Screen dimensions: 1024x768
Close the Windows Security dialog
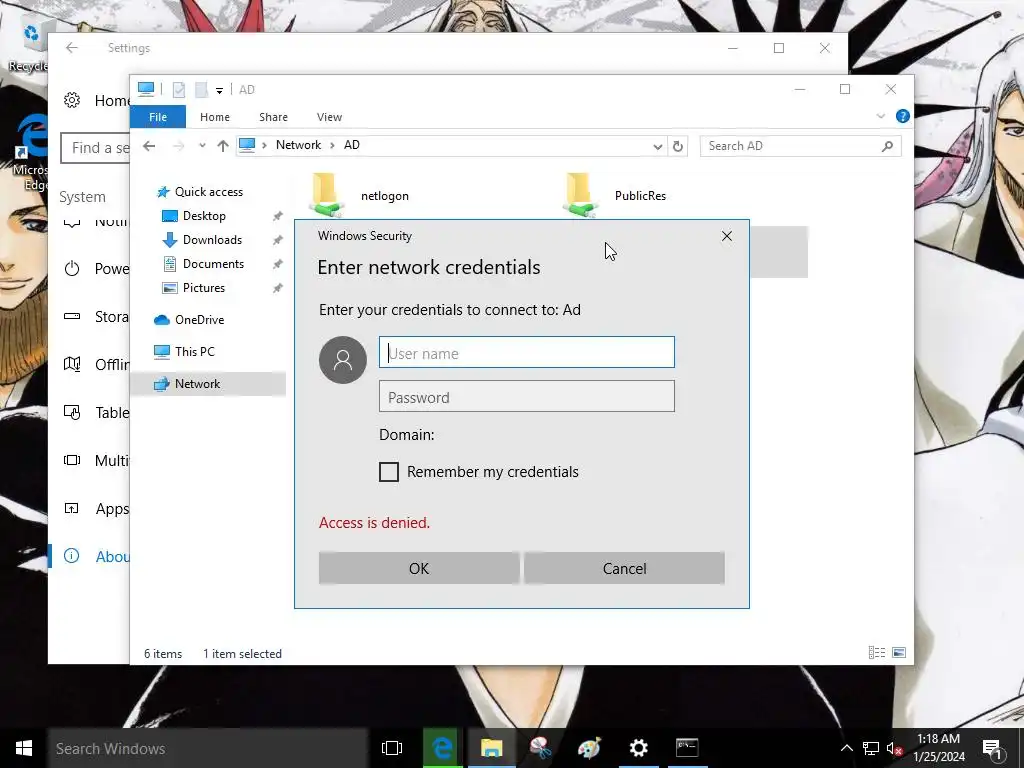727,236
